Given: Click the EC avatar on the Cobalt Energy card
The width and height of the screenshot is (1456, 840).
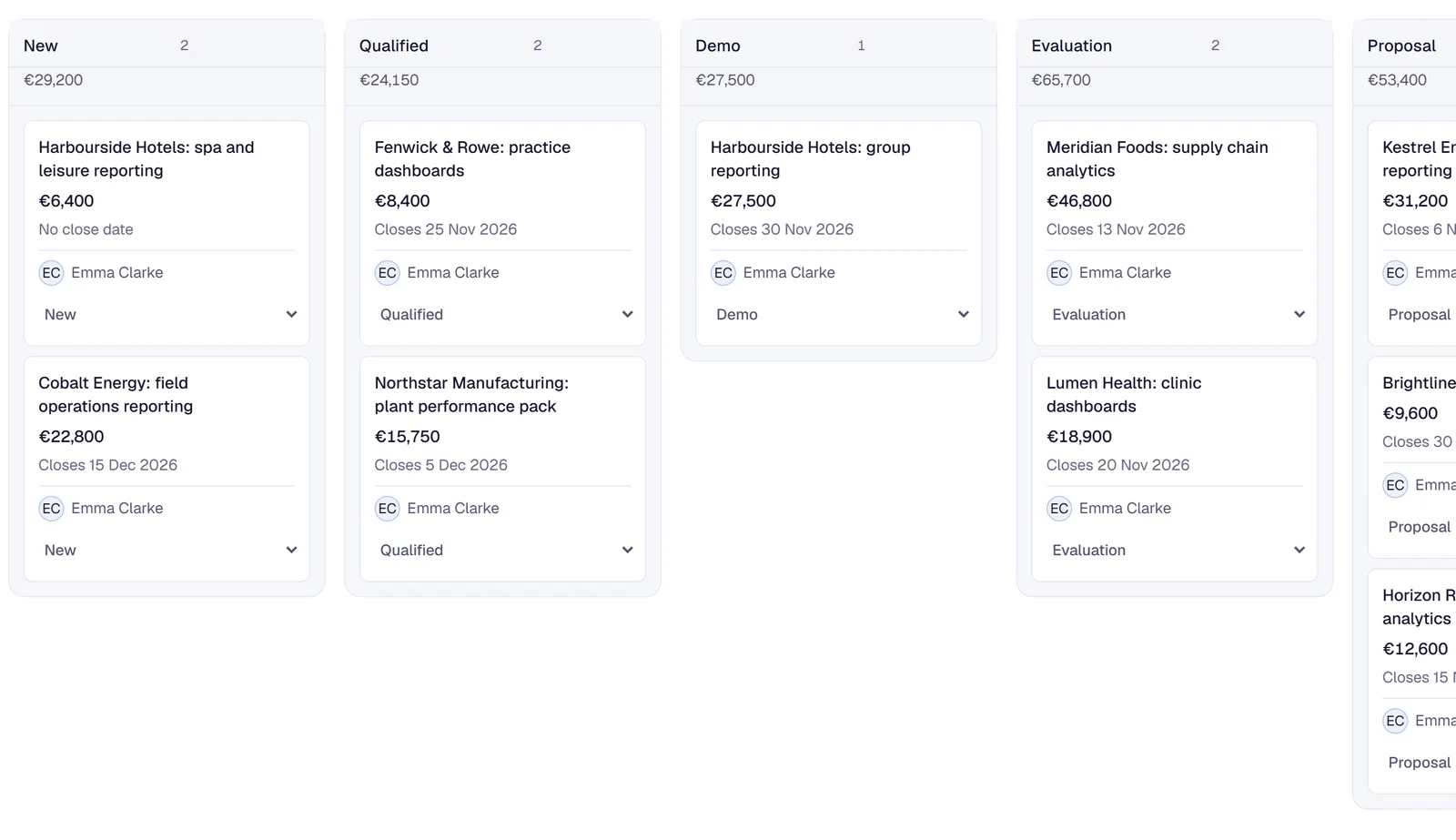Looking at the screenshot, I should [x=51, y=509].
